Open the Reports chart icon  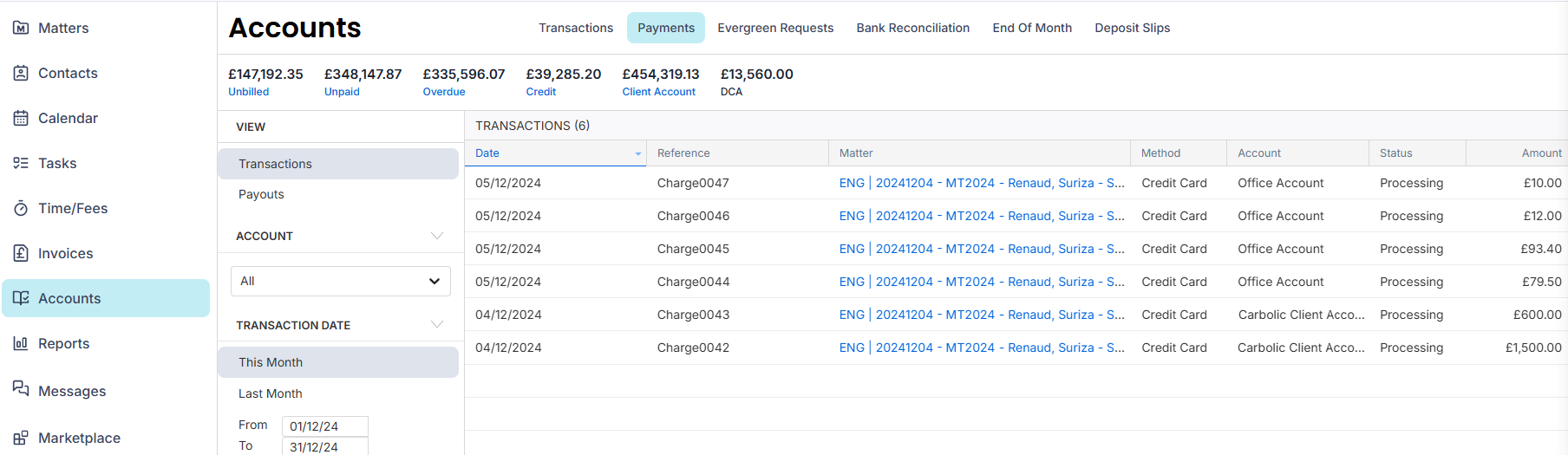(x=21, y=343)
